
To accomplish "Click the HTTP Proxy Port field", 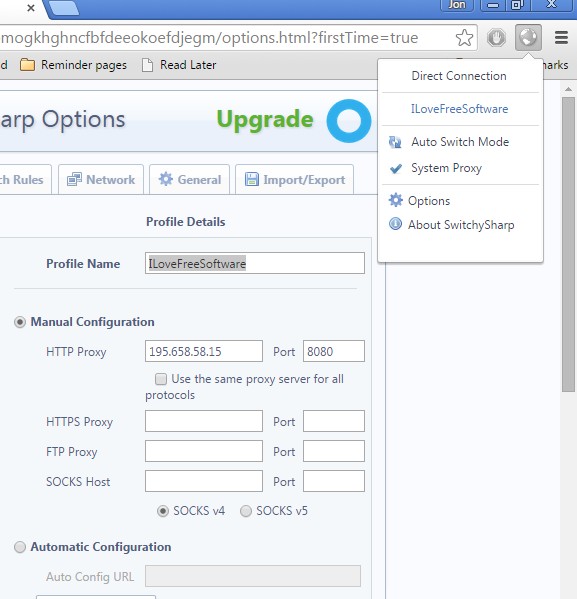I will click(334, 351).
